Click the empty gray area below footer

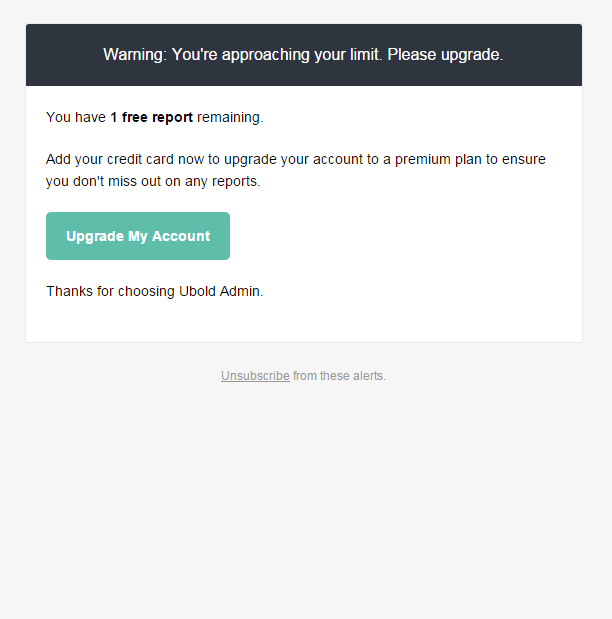(306, 500)
